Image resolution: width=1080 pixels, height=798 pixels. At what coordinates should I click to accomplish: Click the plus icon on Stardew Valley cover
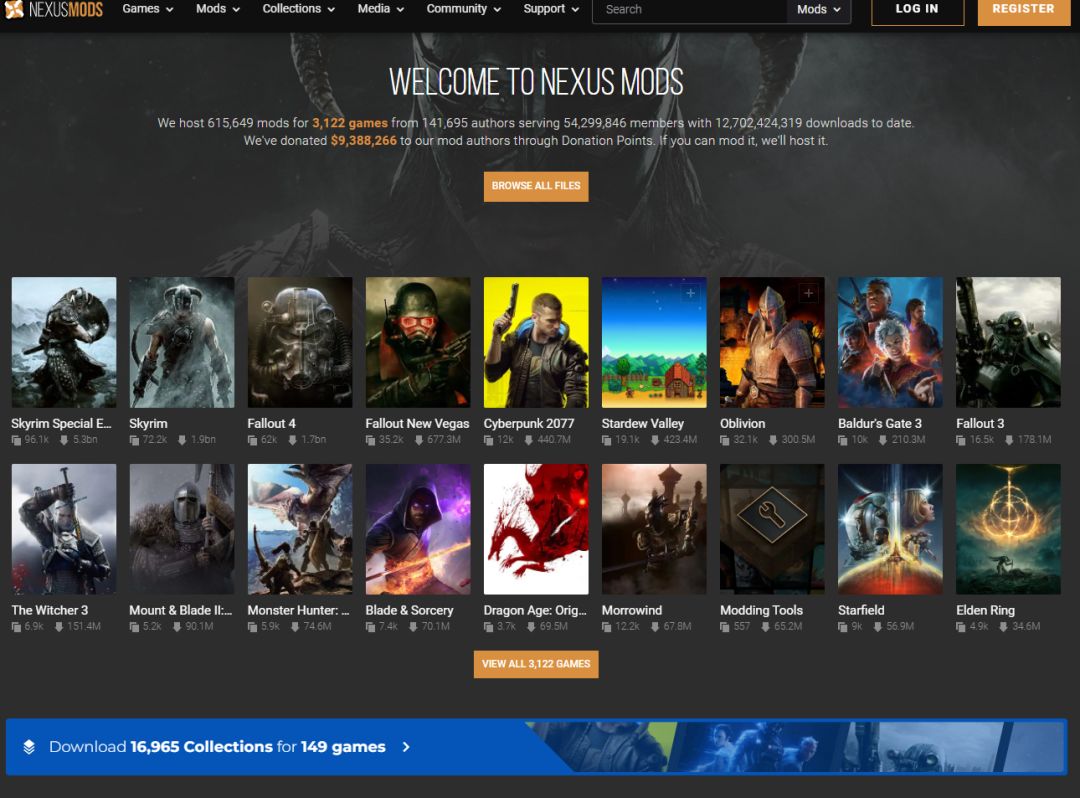click(x=690, y=293)
